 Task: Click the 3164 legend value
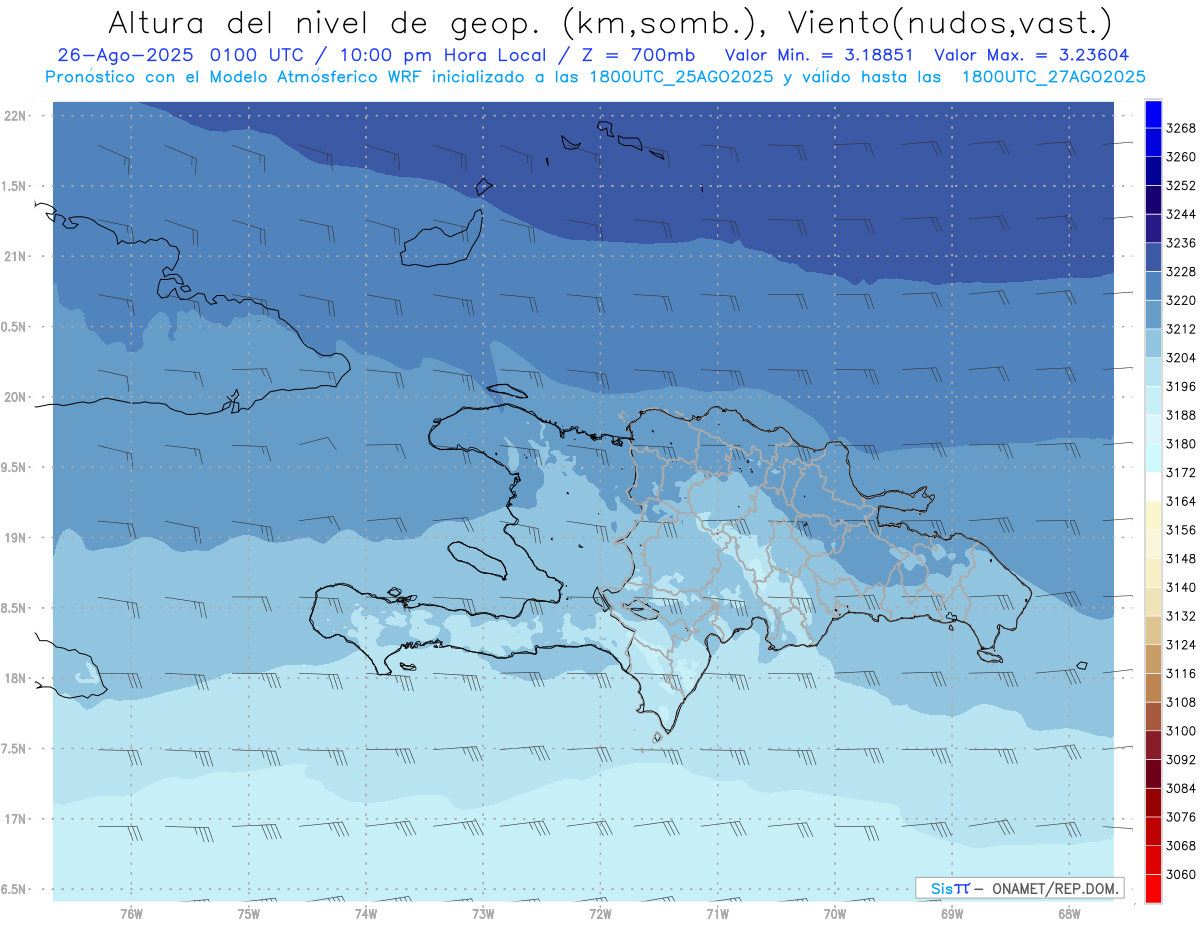1181,501
